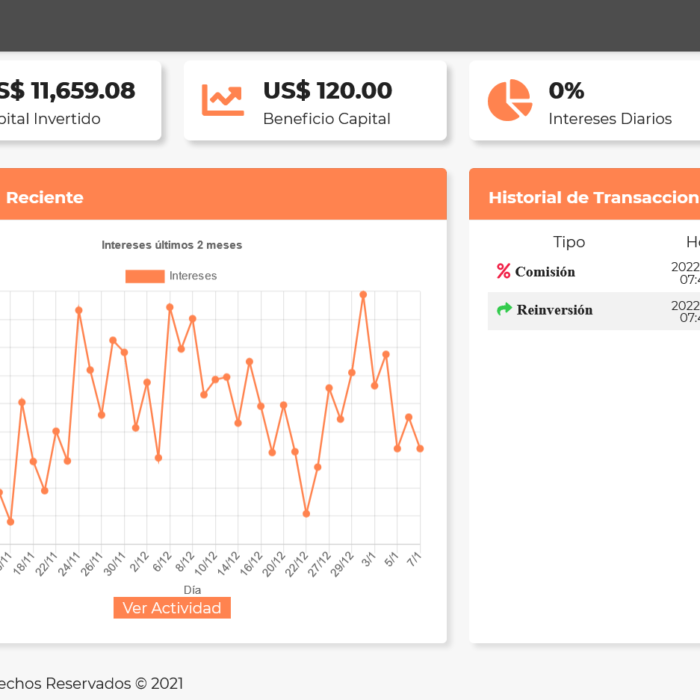Screen dimensions: 700x700
Task: Click the chart data point at 24/11
Action: [x=79, y=310]
